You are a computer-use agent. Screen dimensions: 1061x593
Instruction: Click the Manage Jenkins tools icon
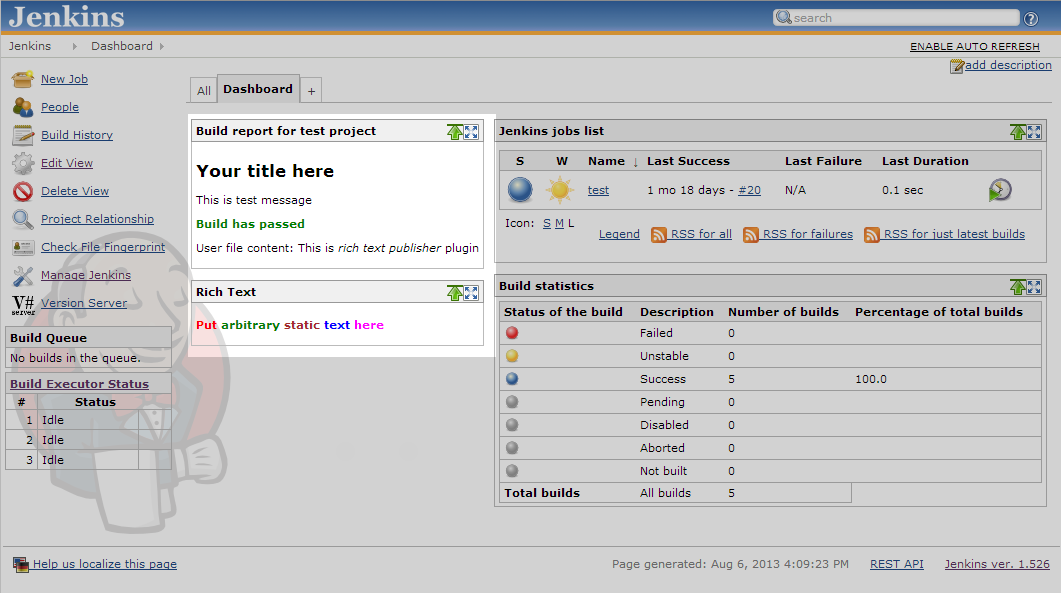[x=22, y=276]
